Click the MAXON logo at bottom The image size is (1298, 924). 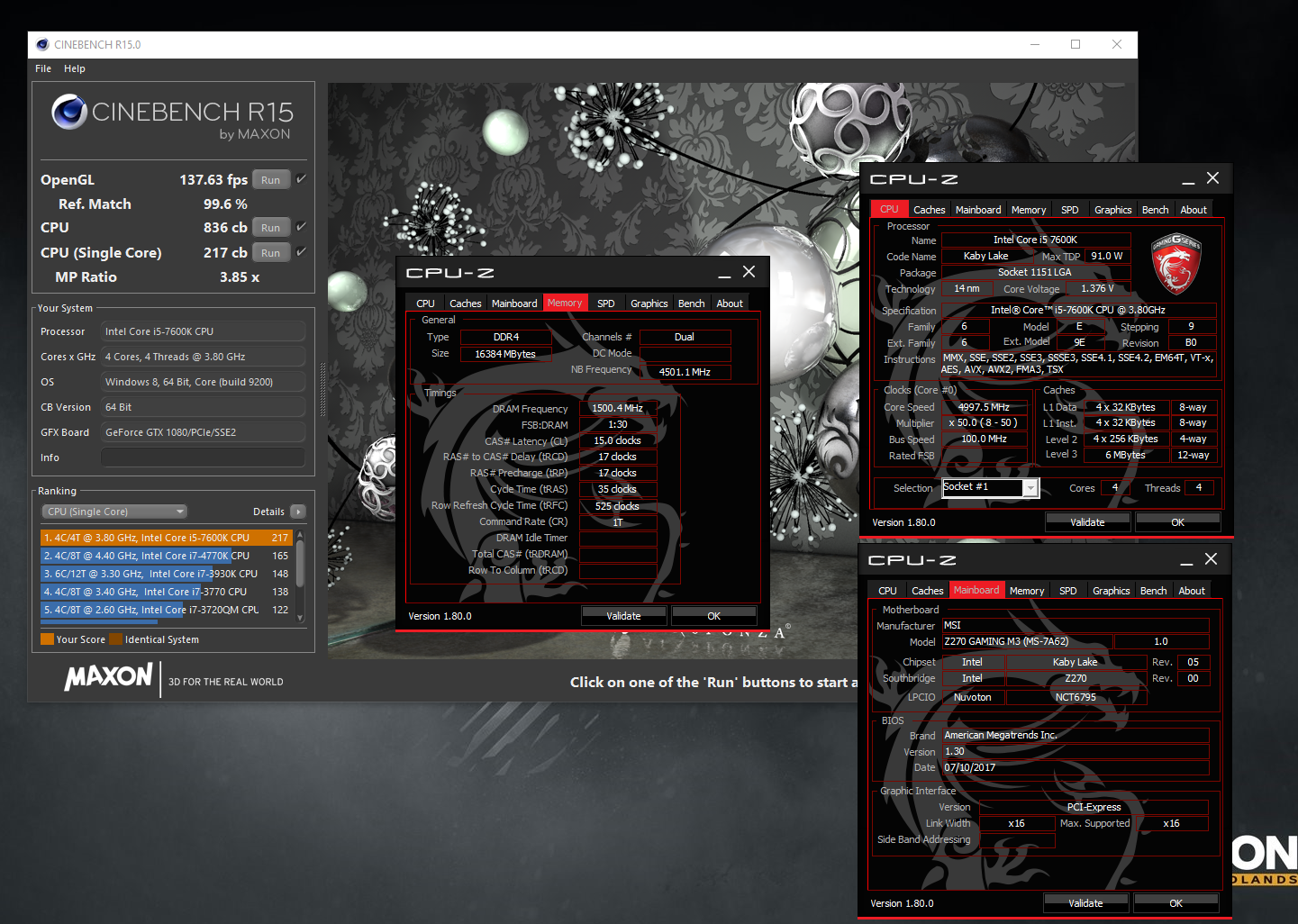point(109,677)
